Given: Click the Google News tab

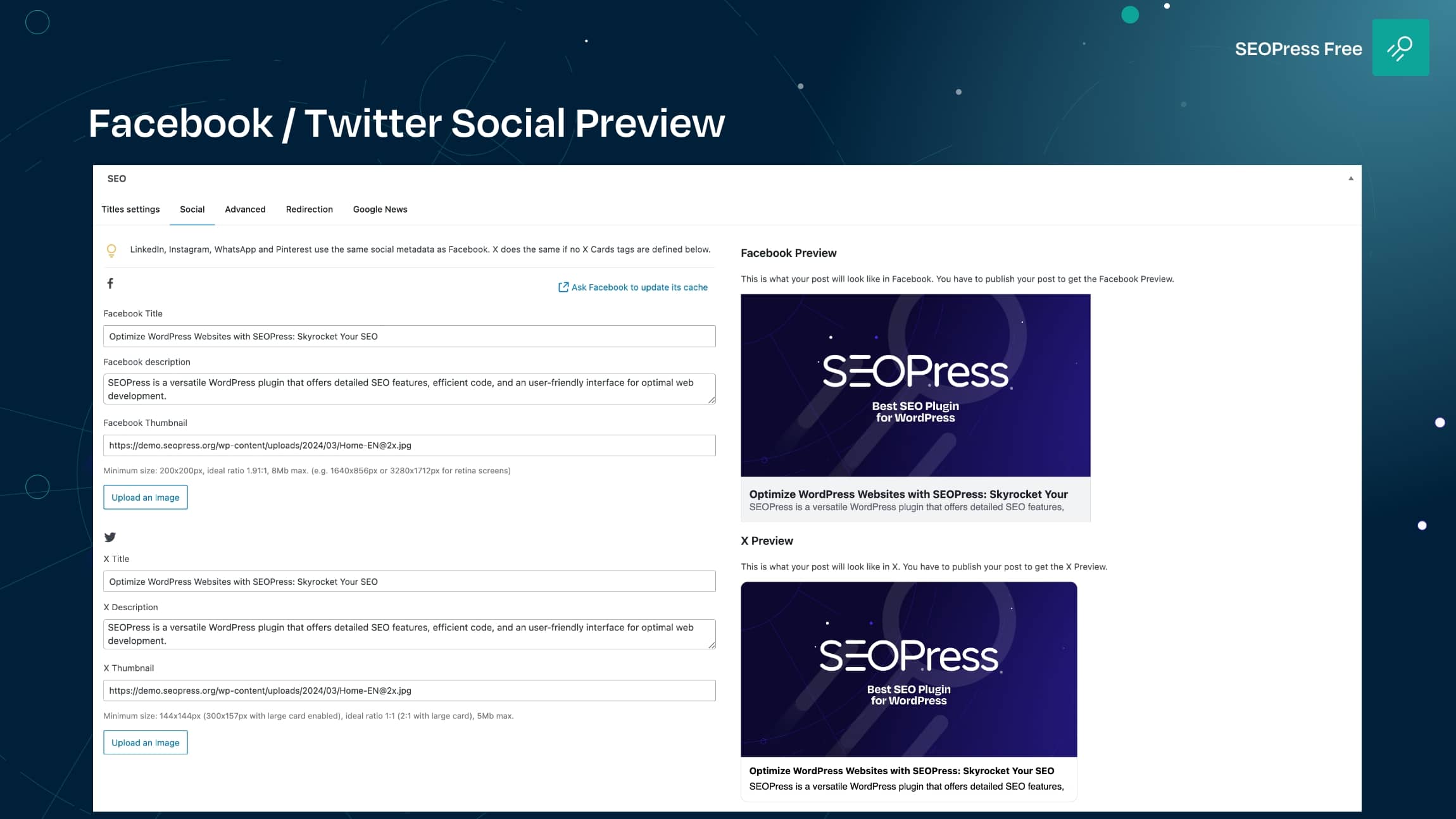Looking at the screenshot, I should (380, 209).
